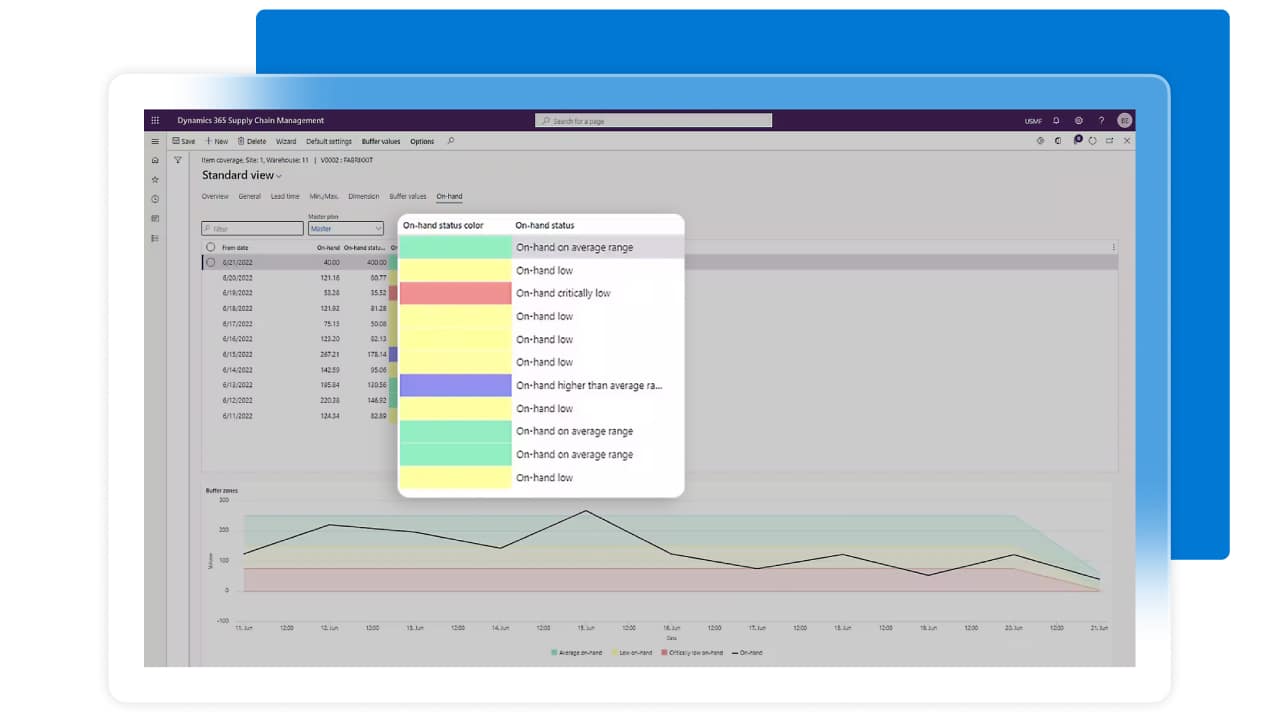The height and width of the screenshot is (720, 1280).
Task: Open the Home icon in left sidebar
Action: coord(155,160)
